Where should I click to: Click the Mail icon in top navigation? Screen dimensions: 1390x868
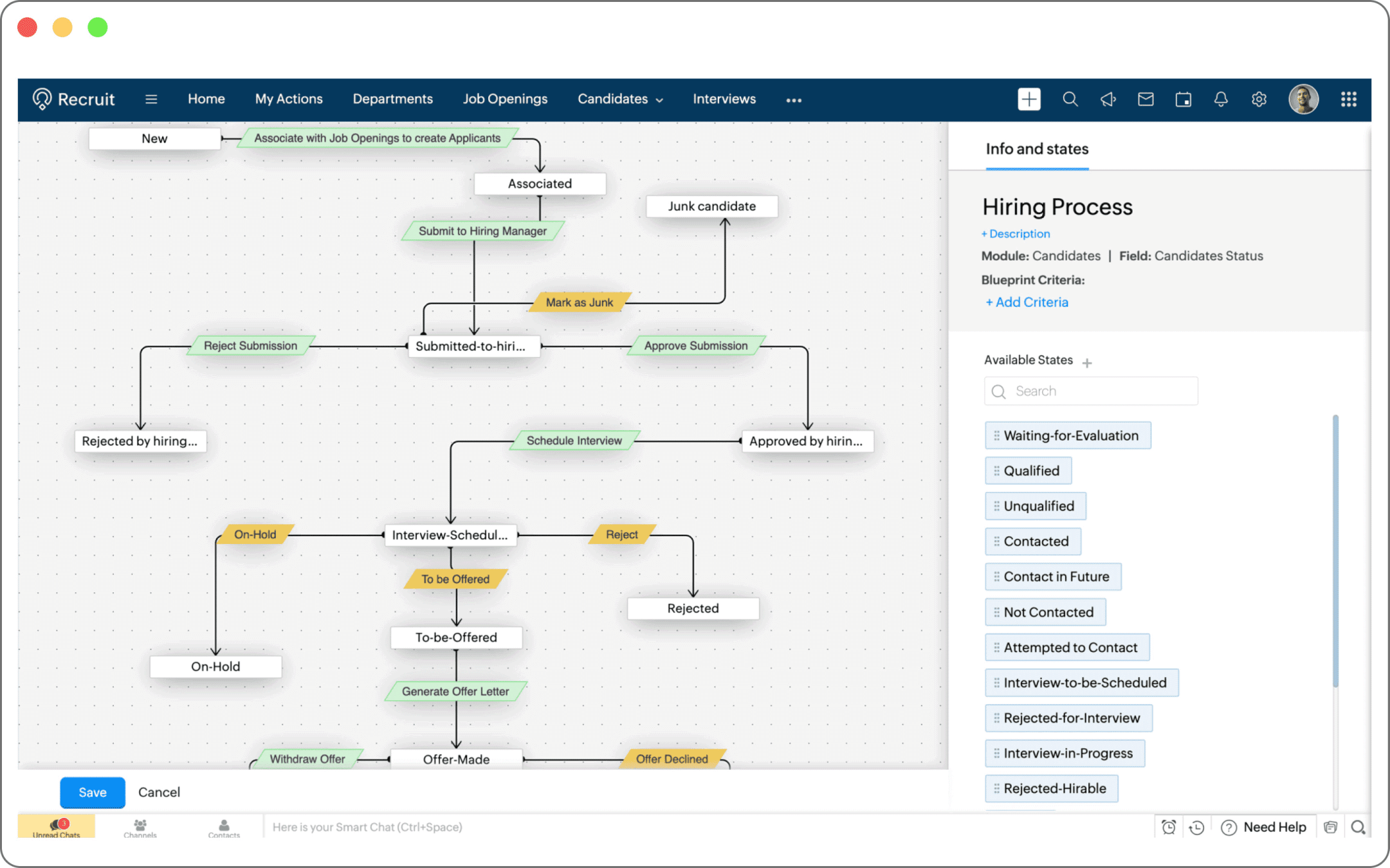coord(1145,99)
